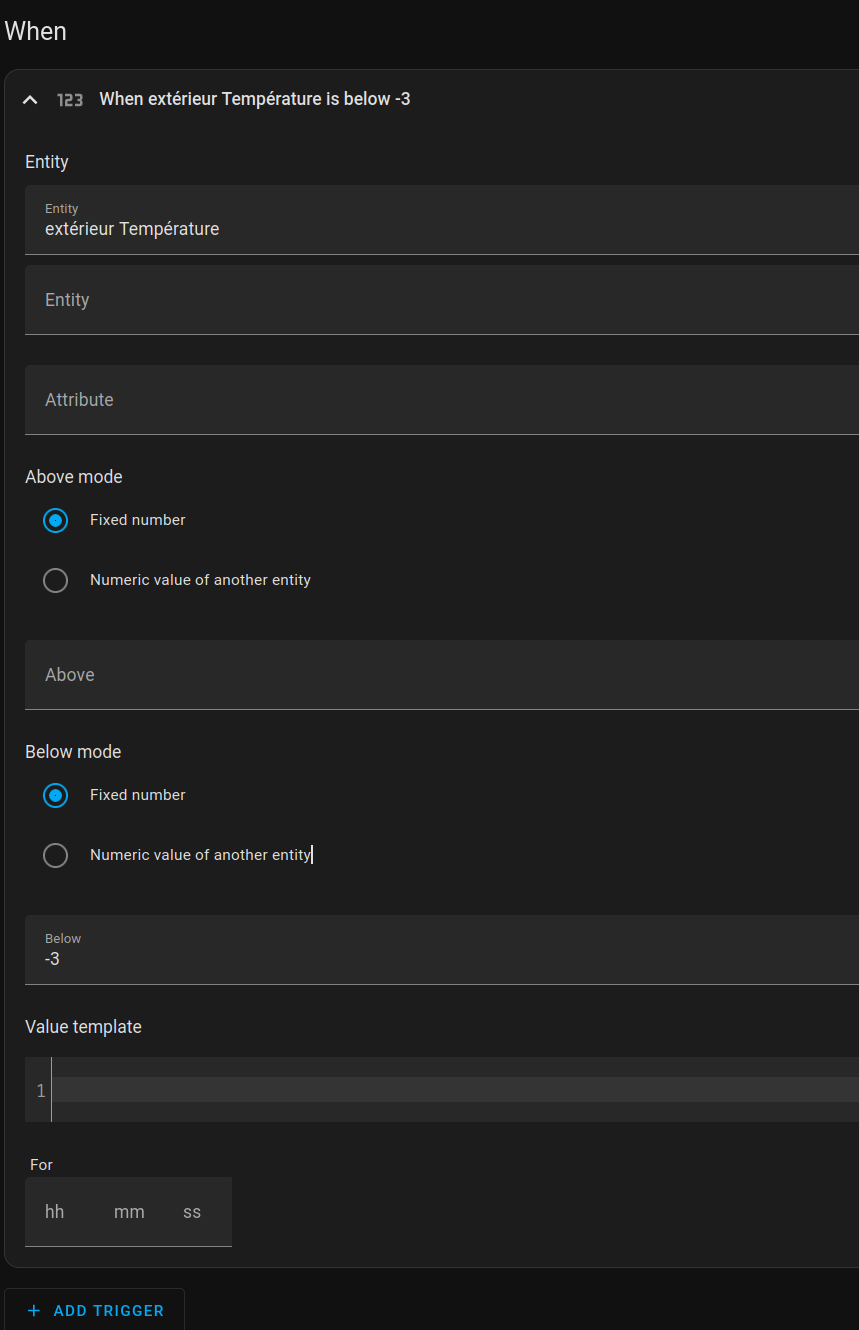Select 'Numeric value of another entity' for Above mode
The width and height of the screenshot is (859, 1330).
coord(56,580)
